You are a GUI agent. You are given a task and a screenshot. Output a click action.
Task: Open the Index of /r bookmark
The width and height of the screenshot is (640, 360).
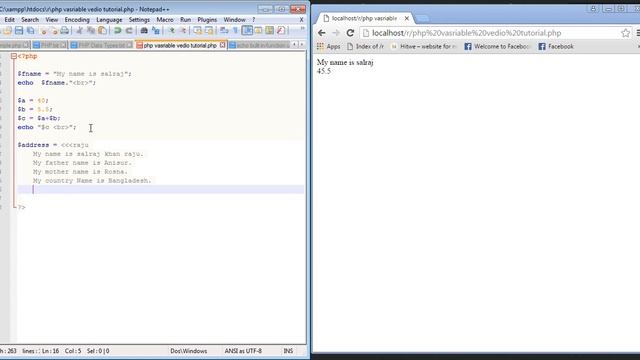click(365, 47)
